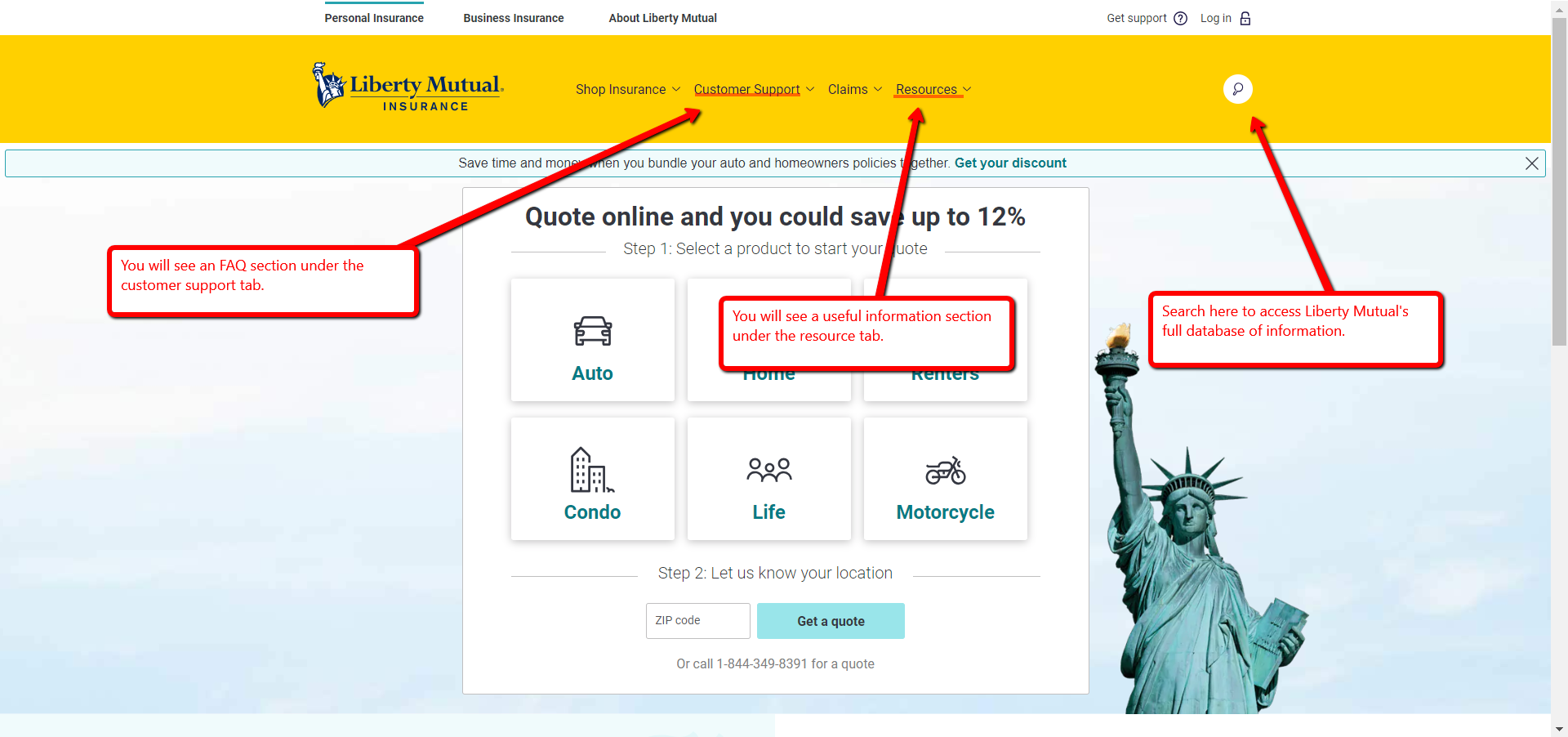The image size is (1568, 737).
Task: Select the Motorcycle icon
Action: coord(946,471)
